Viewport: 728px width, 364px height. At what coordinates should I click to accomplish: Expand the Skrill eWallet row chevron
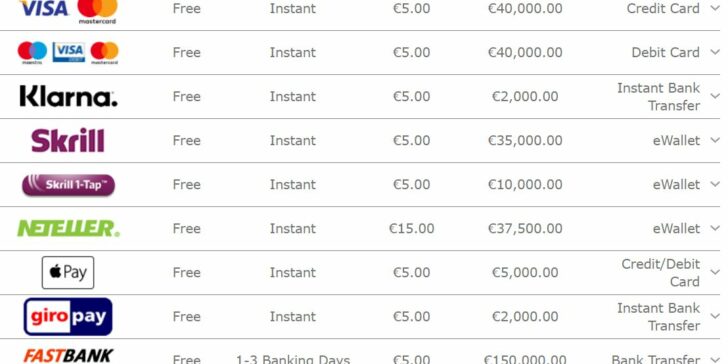point(715,140)
